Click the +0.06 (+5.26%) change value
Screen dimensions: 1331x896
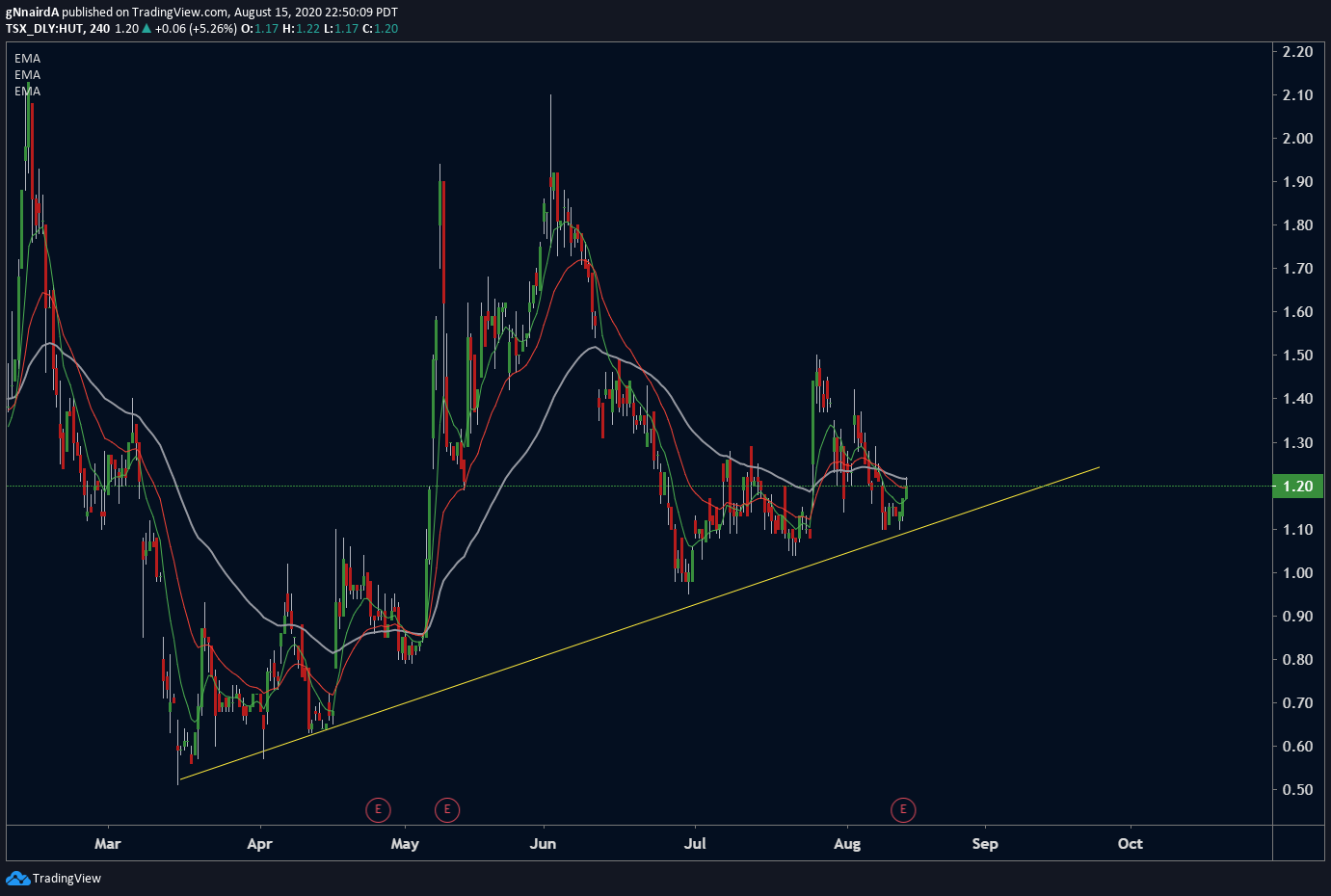click(x=196, y=29)
